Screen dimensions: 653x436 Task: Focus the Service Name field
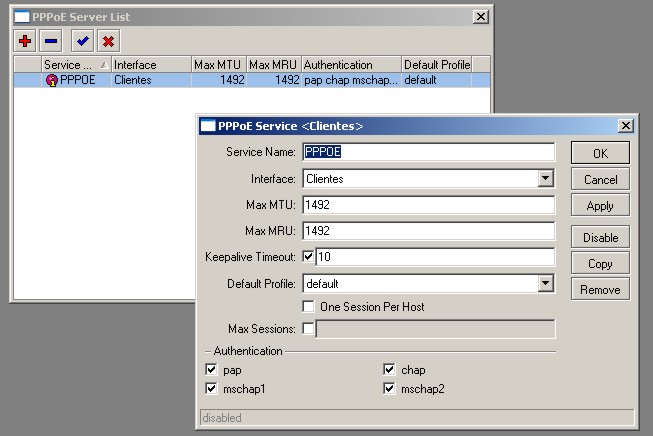429,152
